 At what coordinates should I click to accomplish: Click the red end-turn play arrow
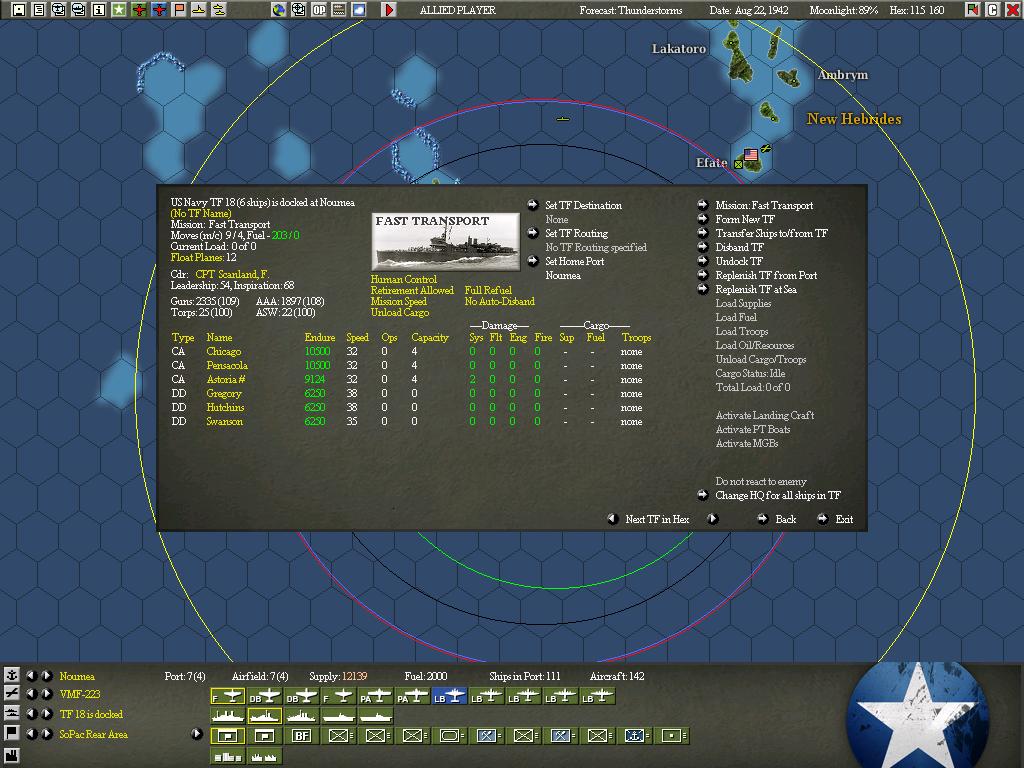389,10
